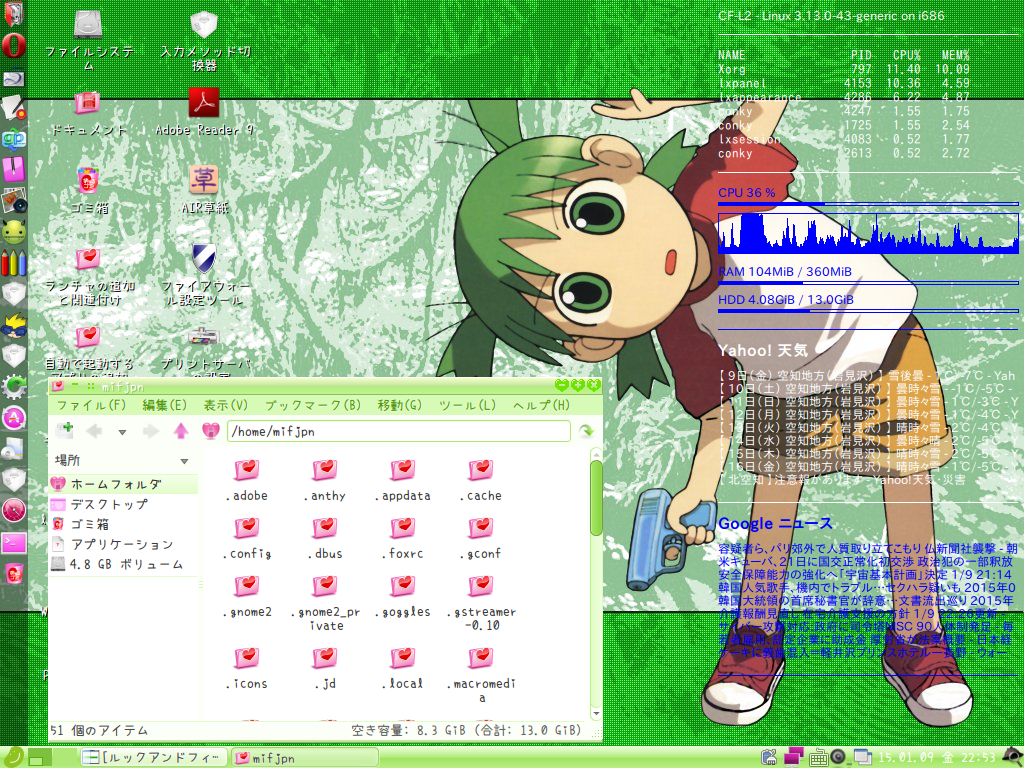Select the .dbus folder
The width and height of the screenshot is (1024, 768).
click(x=325, y=538)
